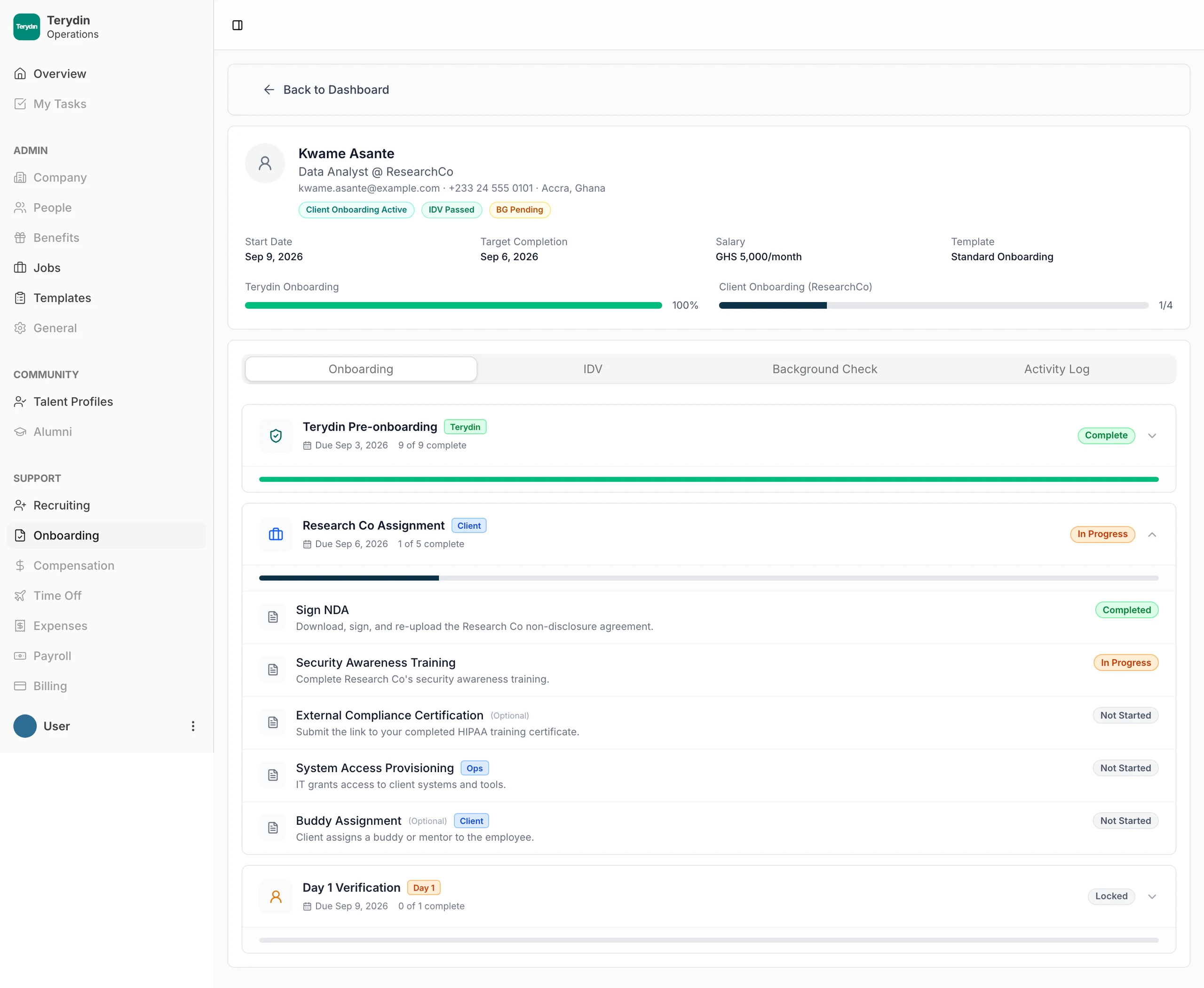
Task: Click the Time Off plane icon
Action: point(20,596)
